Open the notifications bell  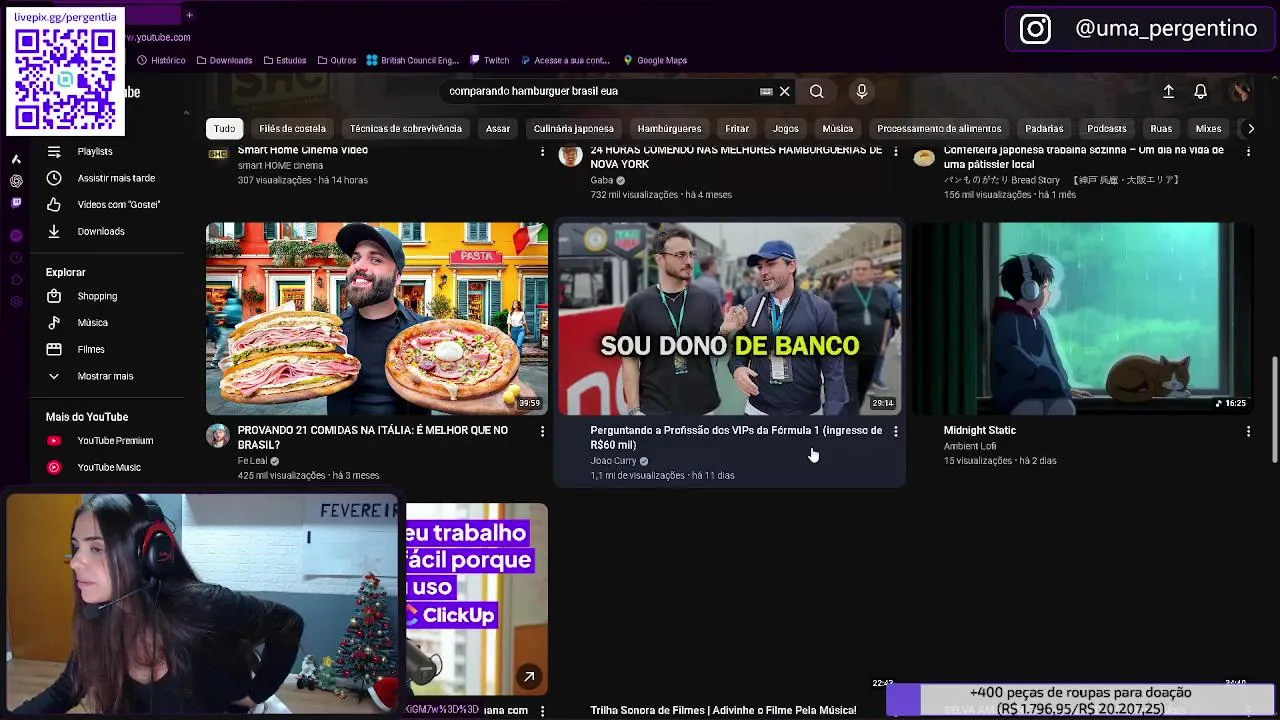point(1201,91)
